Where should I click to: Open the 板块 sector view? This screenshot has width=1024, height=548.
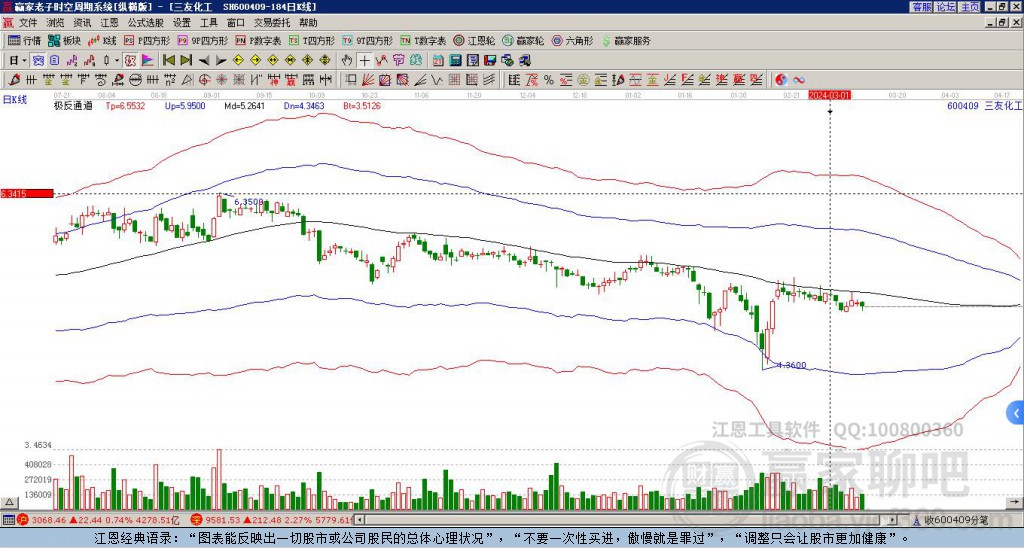[x=65, y=40]
